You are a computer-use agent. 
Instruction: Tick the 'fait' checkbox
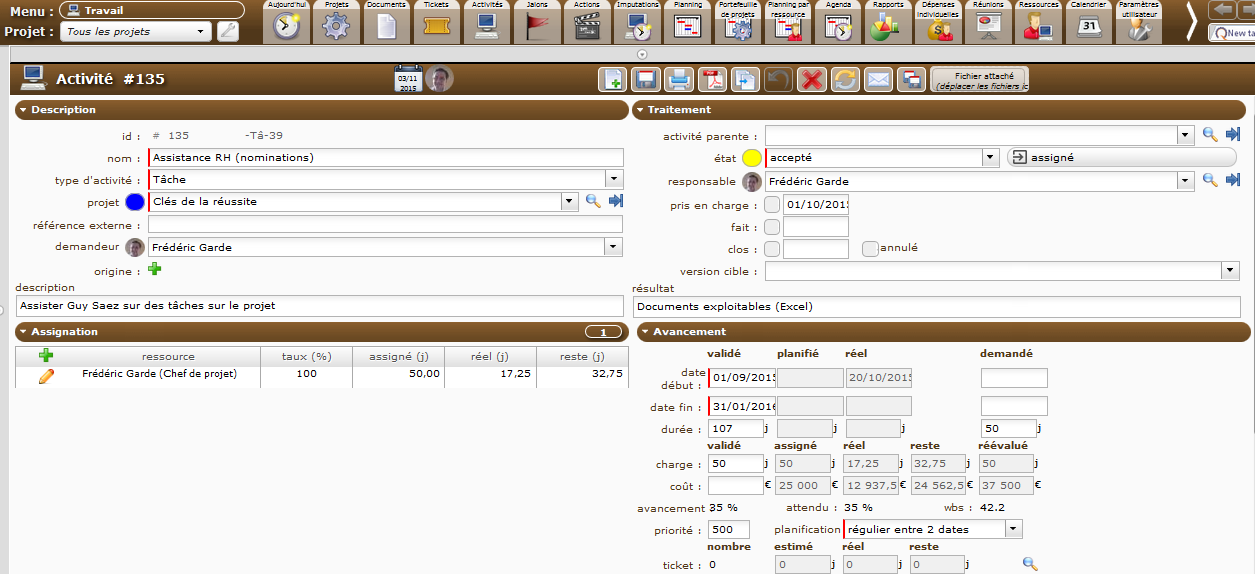coord(771,227)
